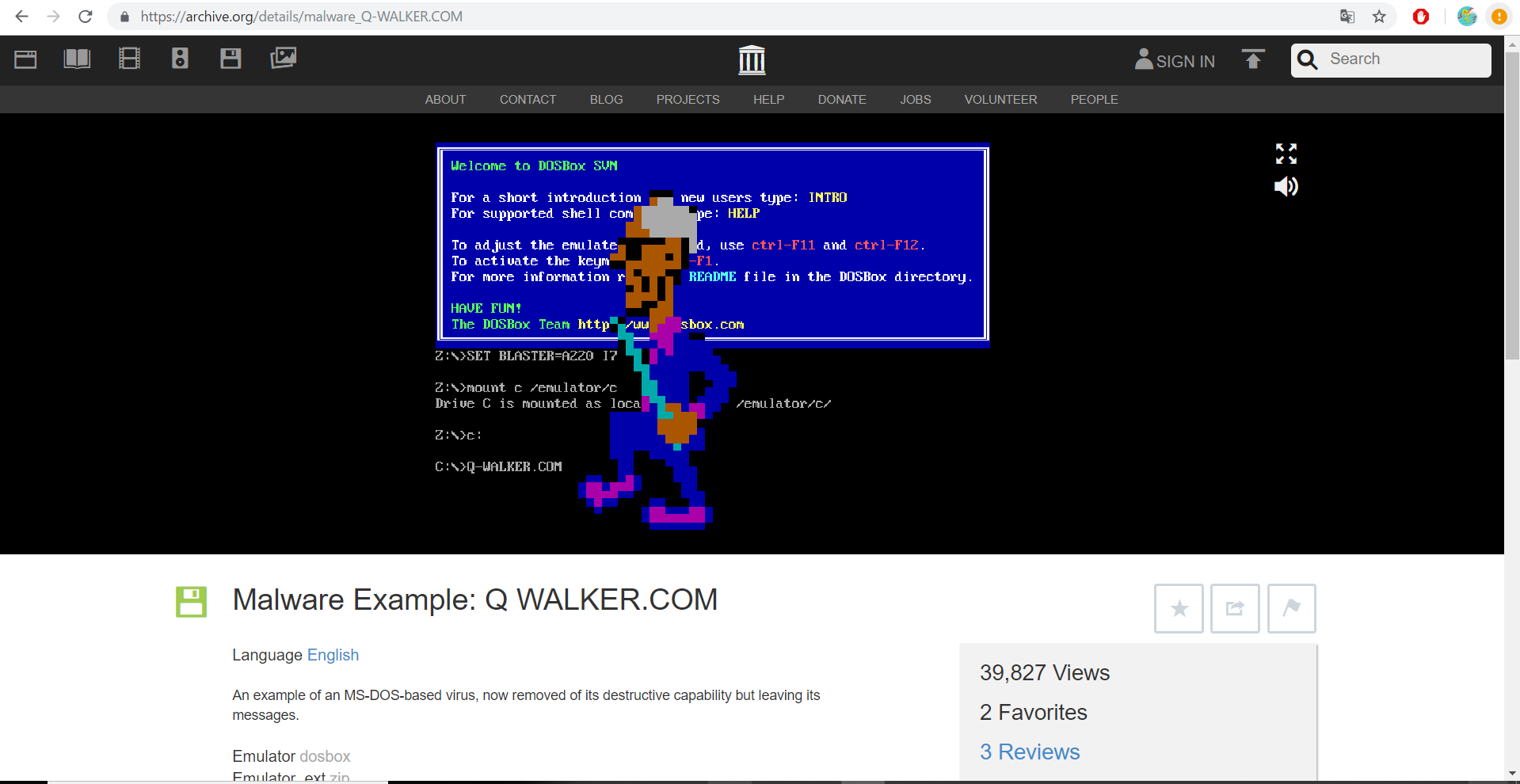1520x784 pixels.
Task: Click the English language link
Action: coord(333,655)
